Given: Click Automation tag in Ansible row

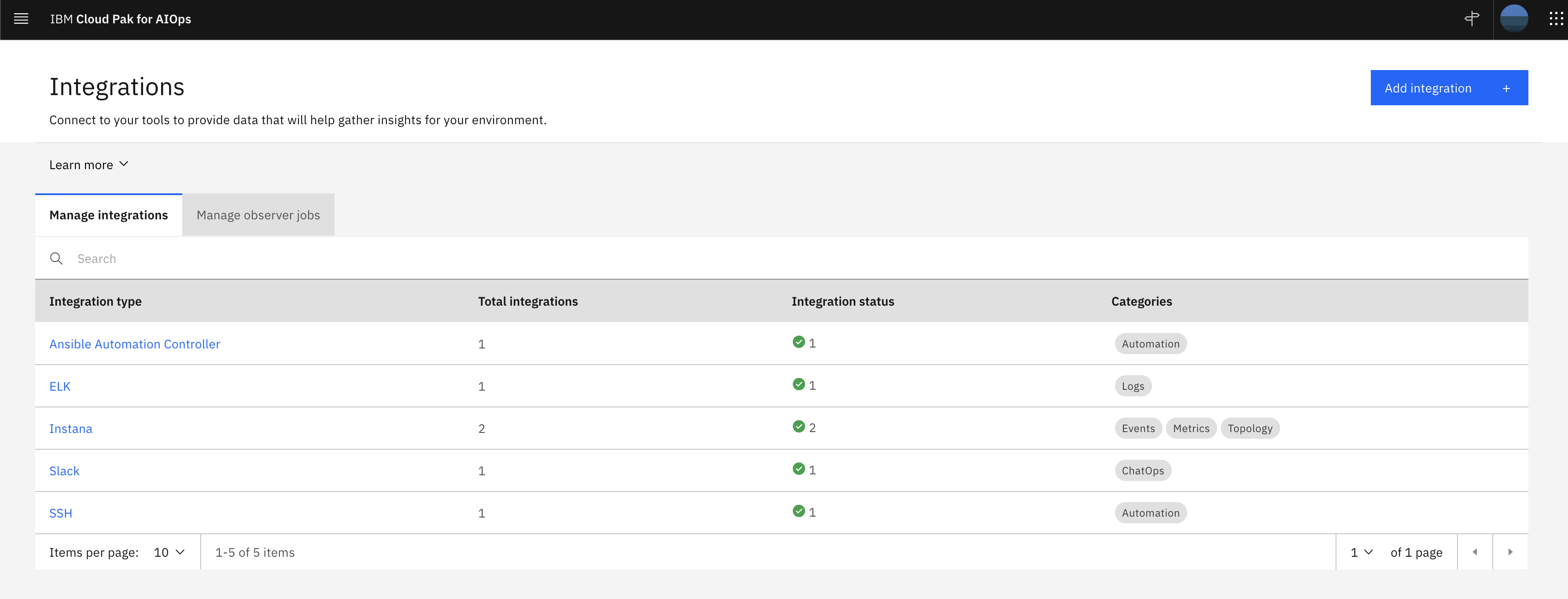Looking at the screenshot, I should pyautogui.click(x=1150, y=344).
